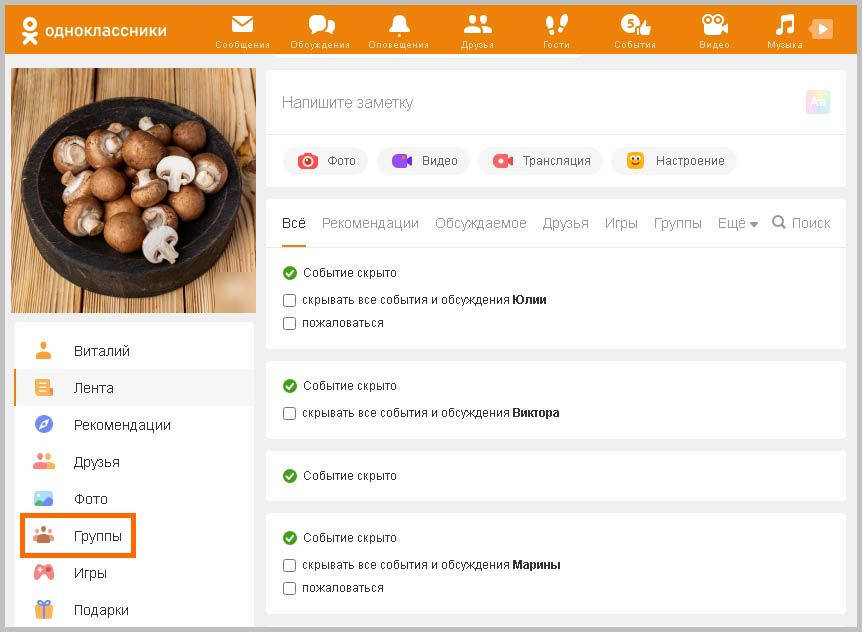862x632 pixels.
Task: Open Подарки link text in sidebar
Action: coord(101,610)
